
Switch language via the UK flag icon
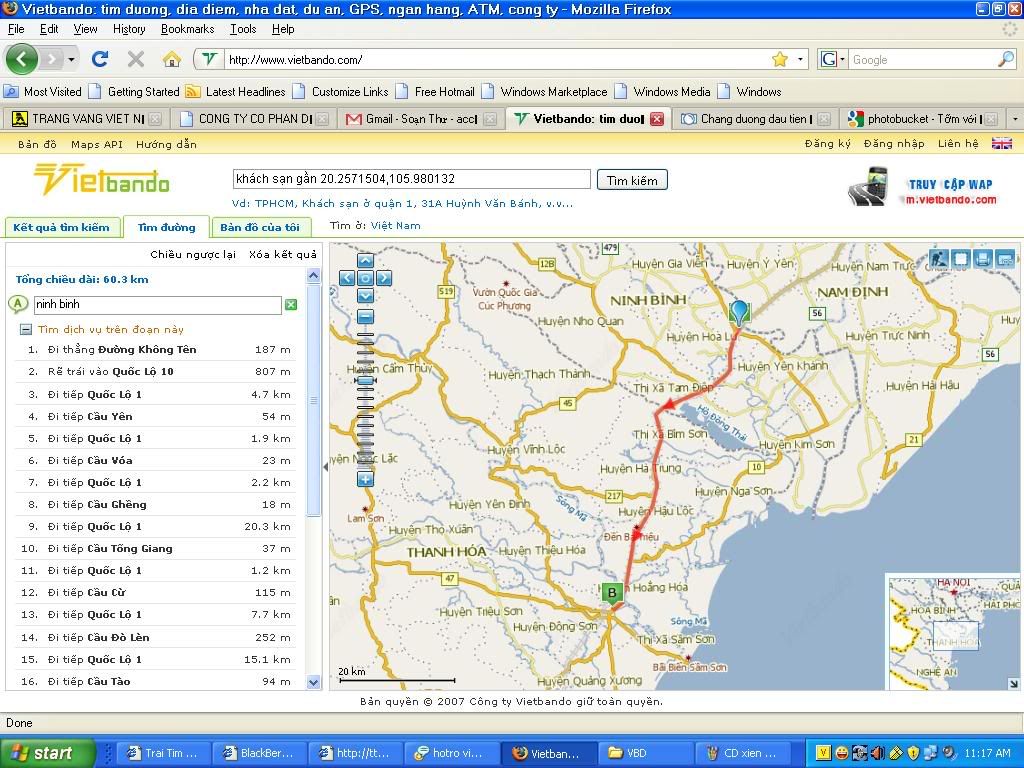(1001, 144)
